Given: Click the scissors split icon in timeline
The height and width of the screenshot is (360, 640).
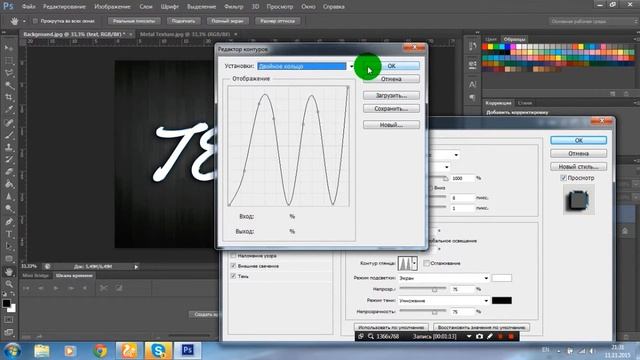Looking at the screenshot, I should [104, 288].
